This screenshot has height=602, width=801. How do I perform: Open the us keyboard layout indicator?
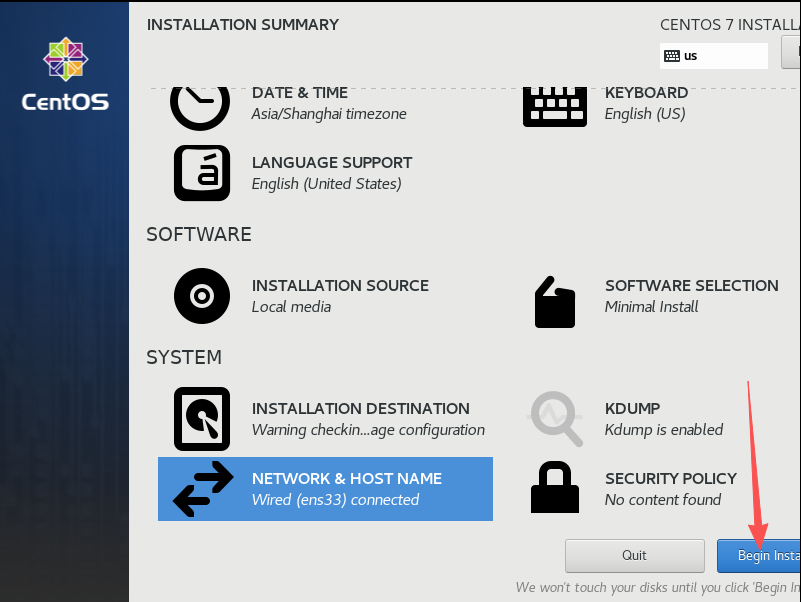[714, 56]
